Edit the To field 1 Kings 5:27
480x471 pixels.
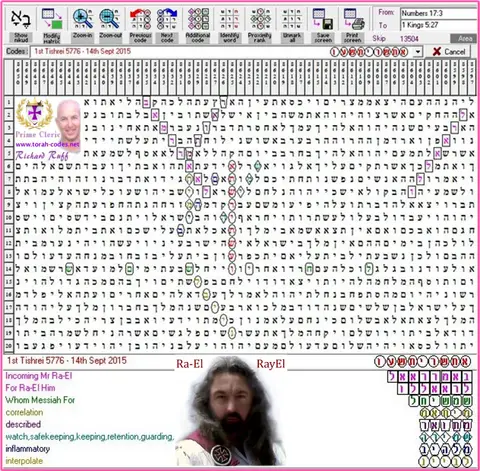439,25
